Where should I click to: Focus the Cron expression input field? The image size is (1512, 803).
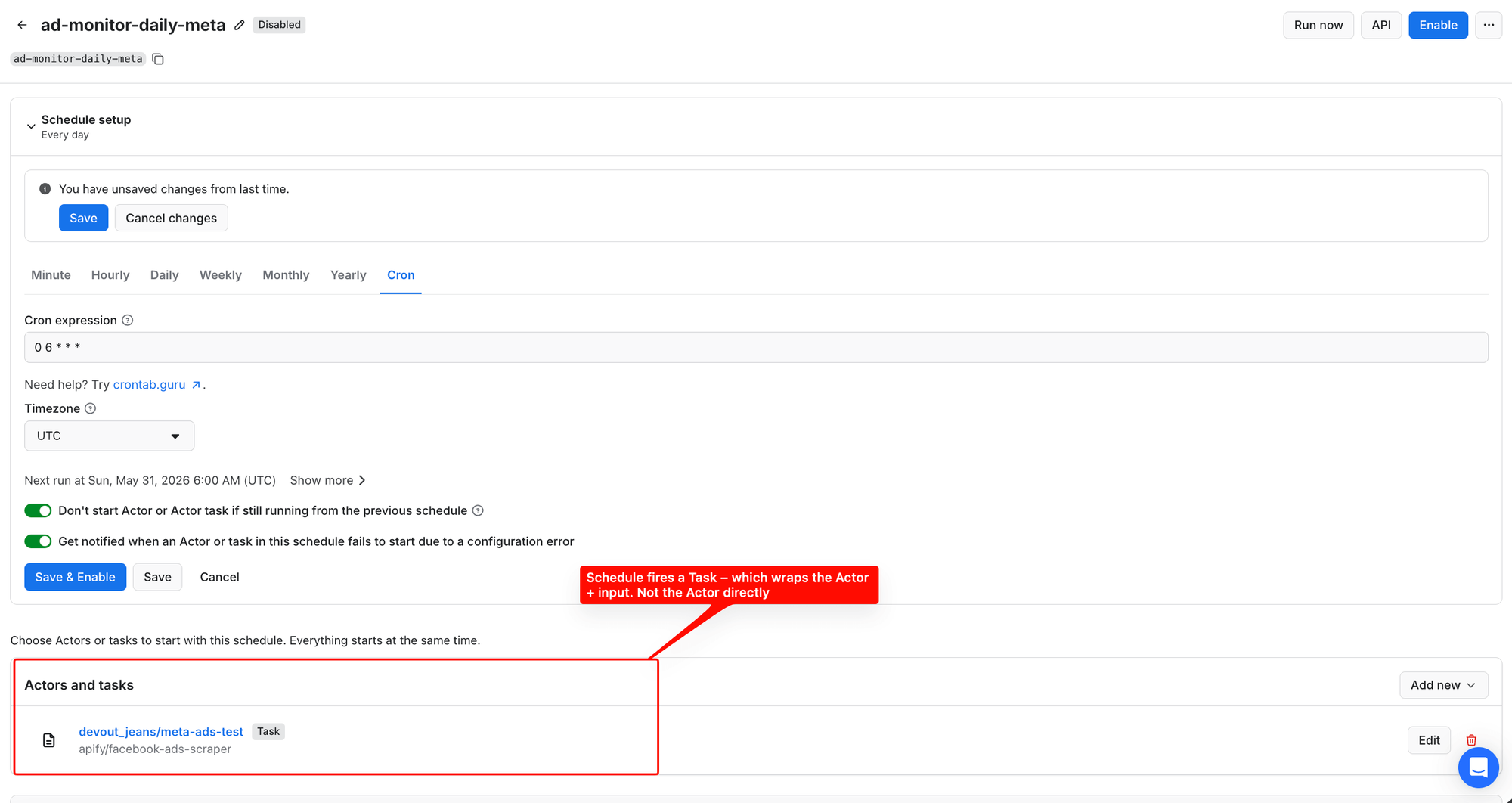pyautogui.click(x=756, y=347)
